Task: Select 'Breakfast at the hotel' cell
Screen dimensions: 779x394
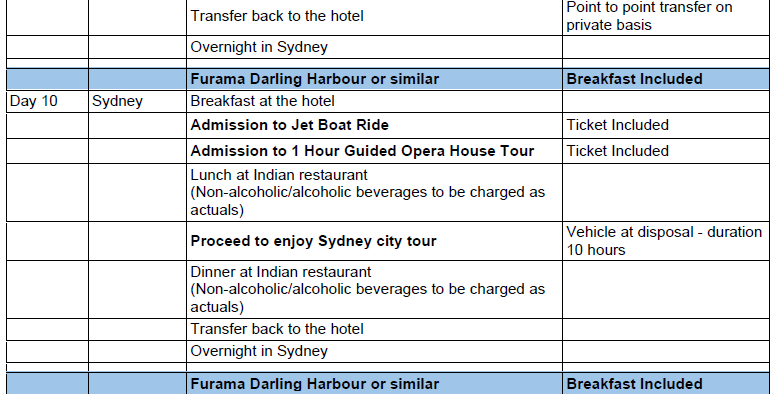Action: pos(374,101)
